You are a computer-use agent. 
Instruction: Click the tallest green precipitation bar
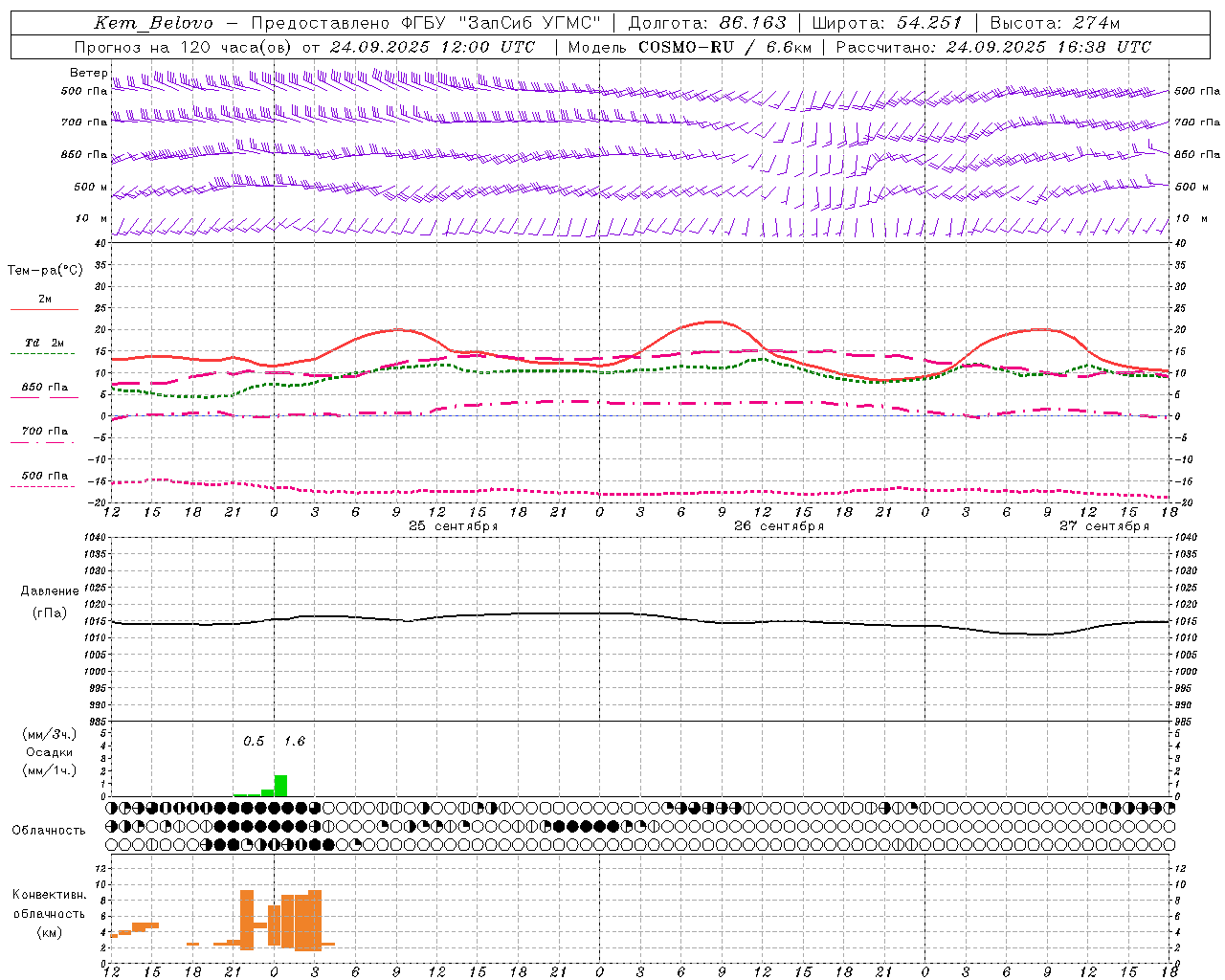[x=280, y=786]
